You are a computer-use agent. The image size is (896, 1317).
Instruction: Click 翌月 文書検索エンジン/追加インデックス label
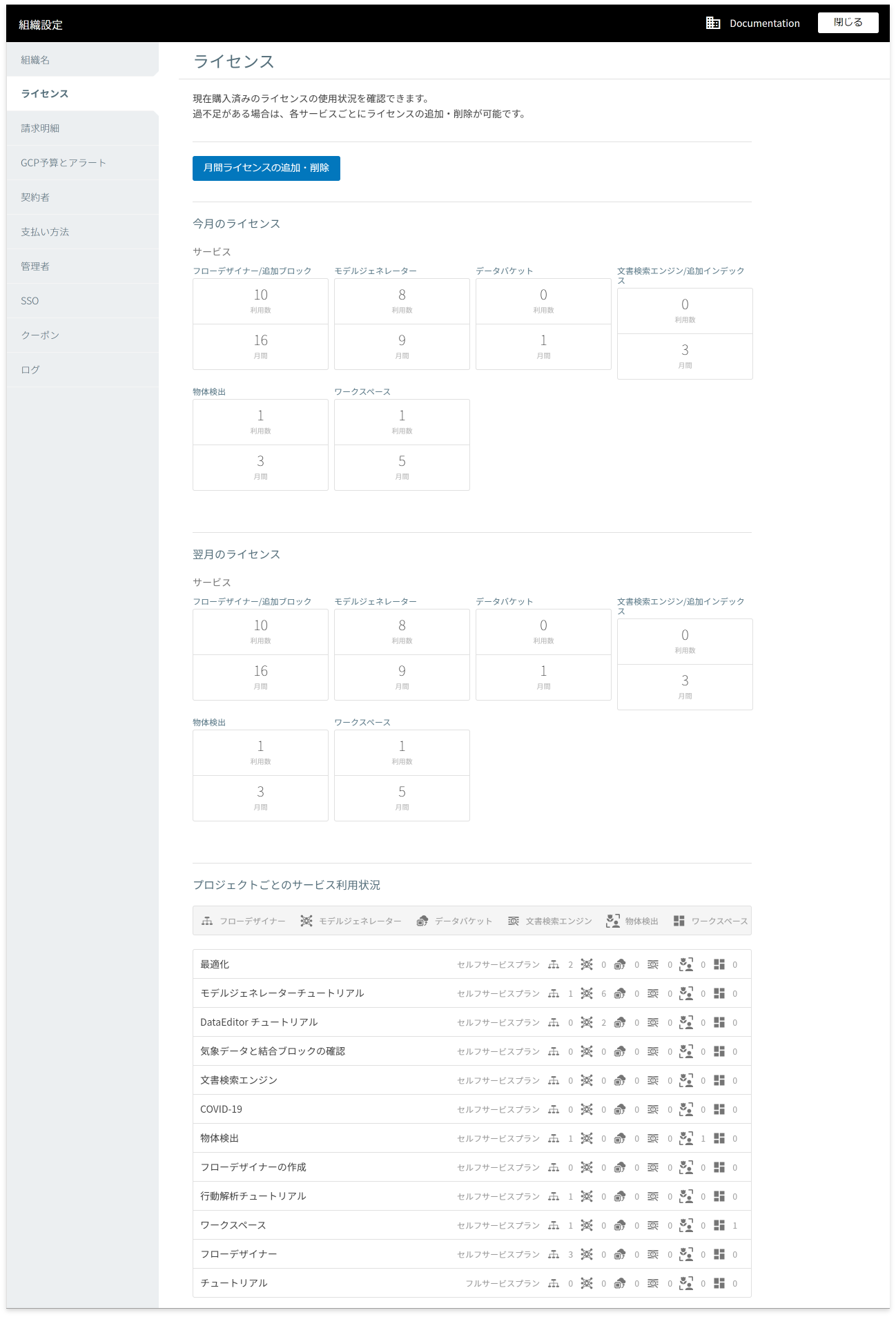pyautogui.click(x=681, y=606)
